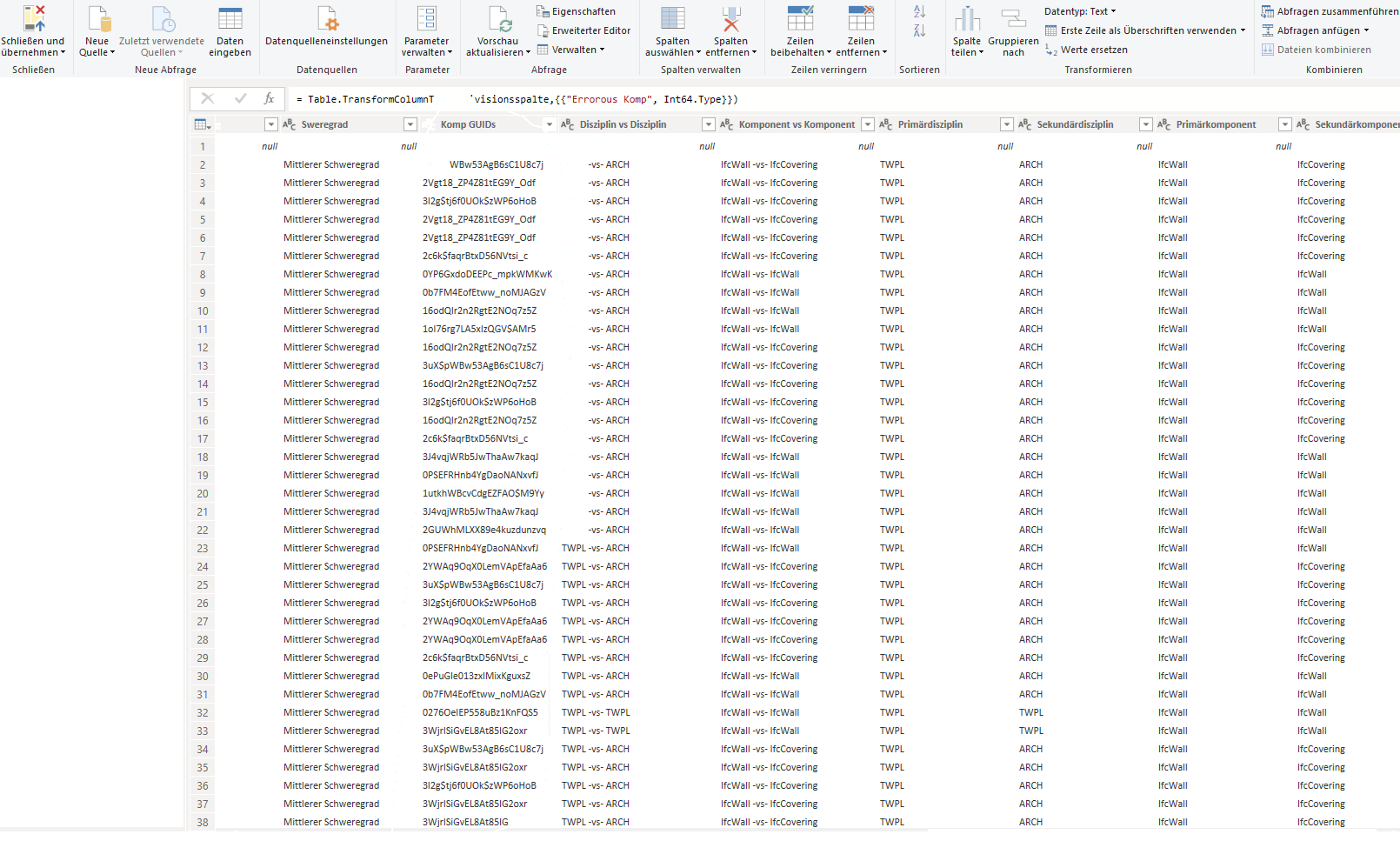Change type icon of Disziplin vs Disziplin
This screenshot has height=841, width=1400.
568,124
